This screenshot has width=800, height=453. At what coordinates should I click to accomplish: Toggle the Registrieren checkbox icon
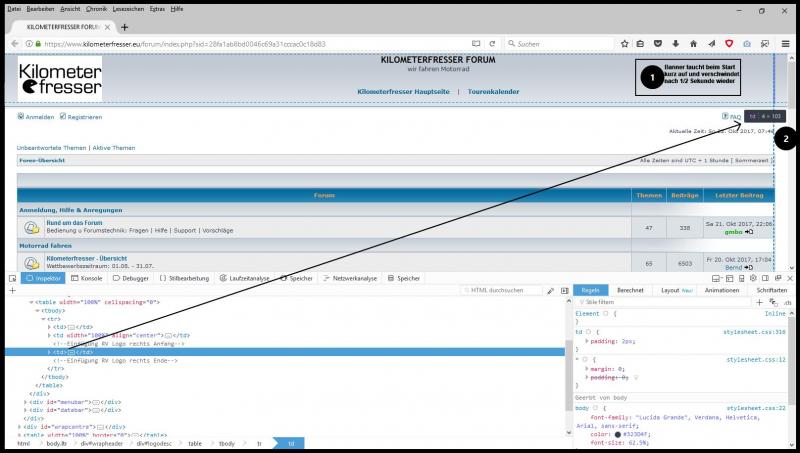(62, 116)
